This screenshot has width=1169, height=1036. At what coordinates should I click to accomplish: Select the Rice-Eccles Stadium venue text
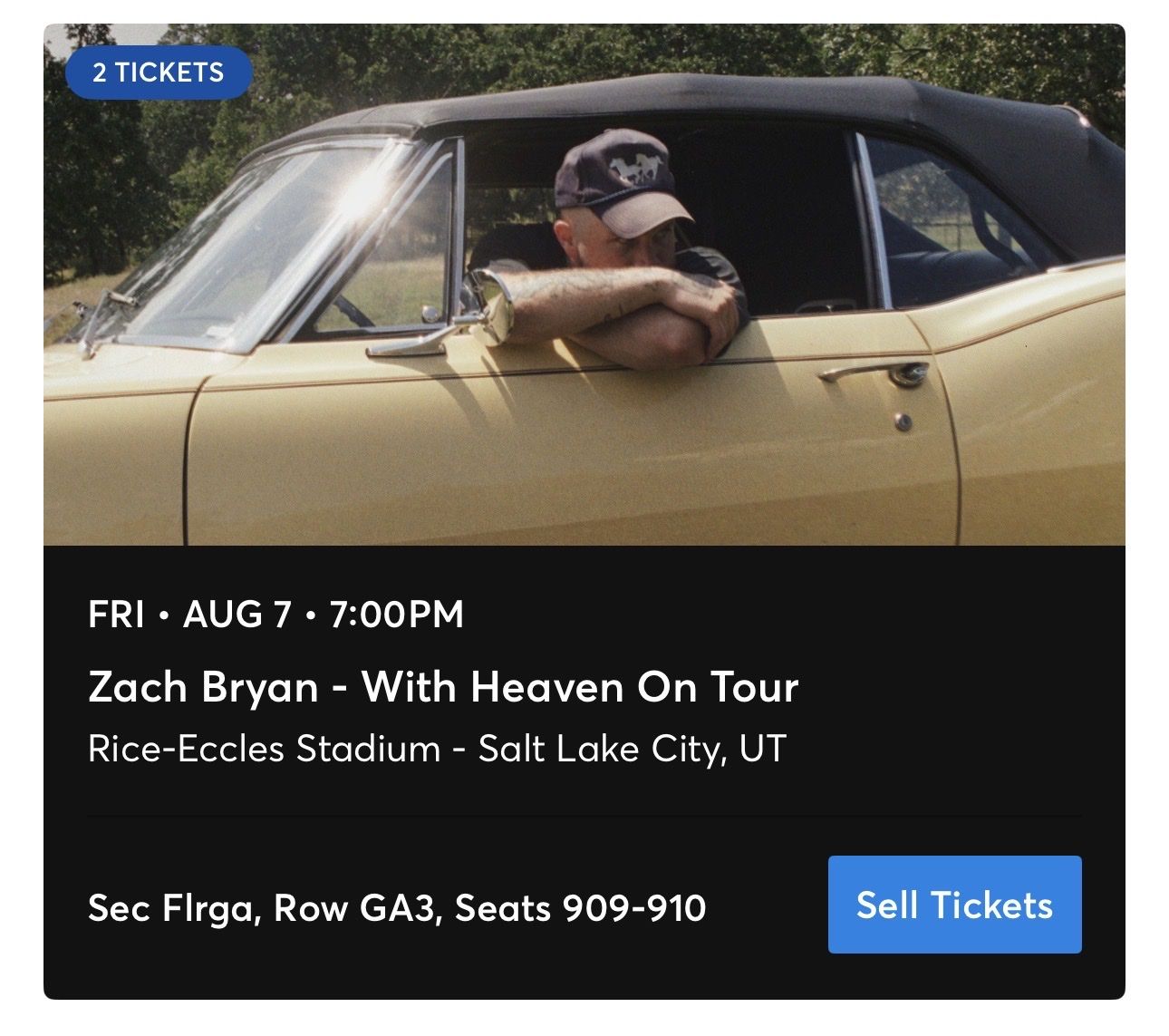coord(264,749)
